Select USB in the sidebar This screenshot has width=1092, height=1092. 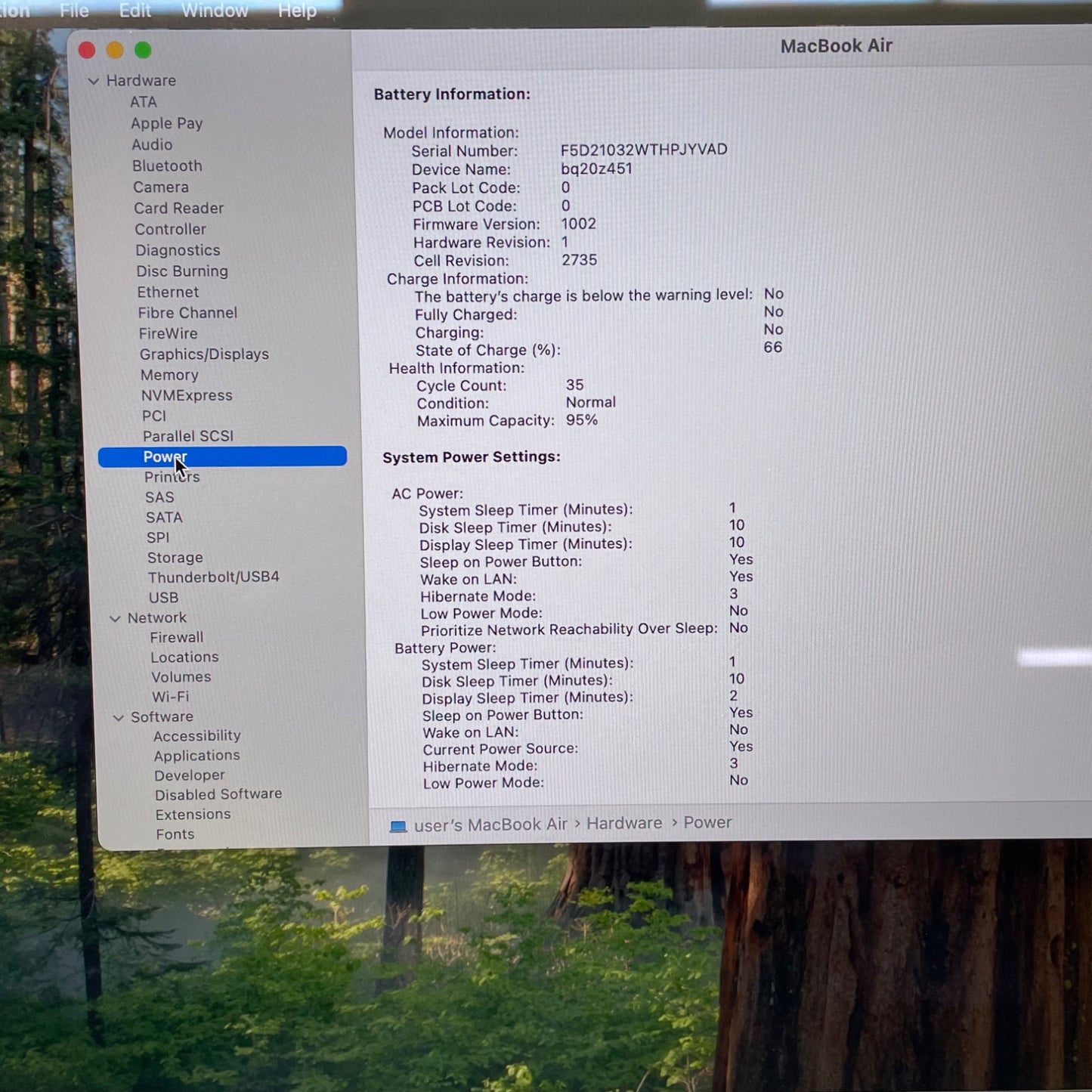click(163, 597)
